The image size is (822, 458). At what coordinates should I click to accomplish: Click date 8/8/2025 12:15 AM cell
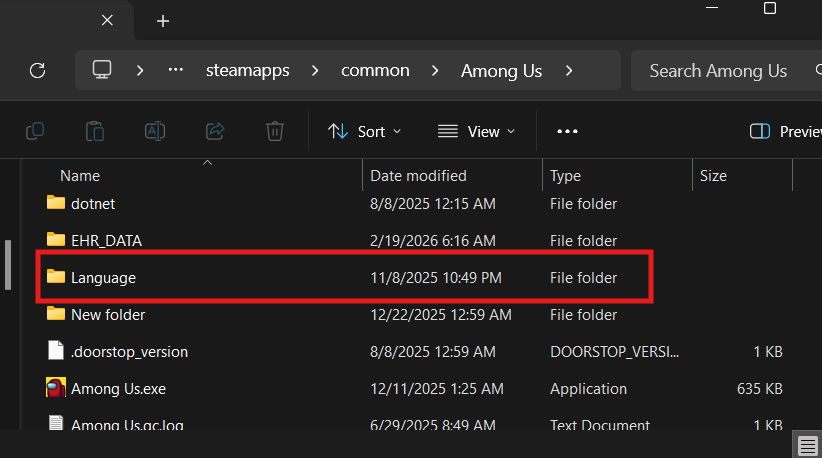pos(432,204)
